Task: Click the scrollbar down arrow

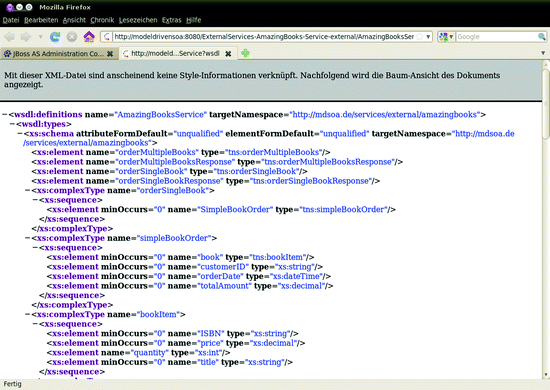Action: pyautogui.click(x=546, y=375)
